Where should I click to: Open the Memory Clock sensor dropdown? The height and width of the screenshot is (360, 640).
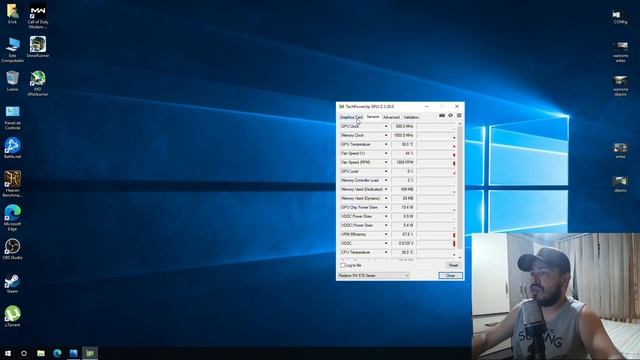pyautogui.click(x=386, y=136)
